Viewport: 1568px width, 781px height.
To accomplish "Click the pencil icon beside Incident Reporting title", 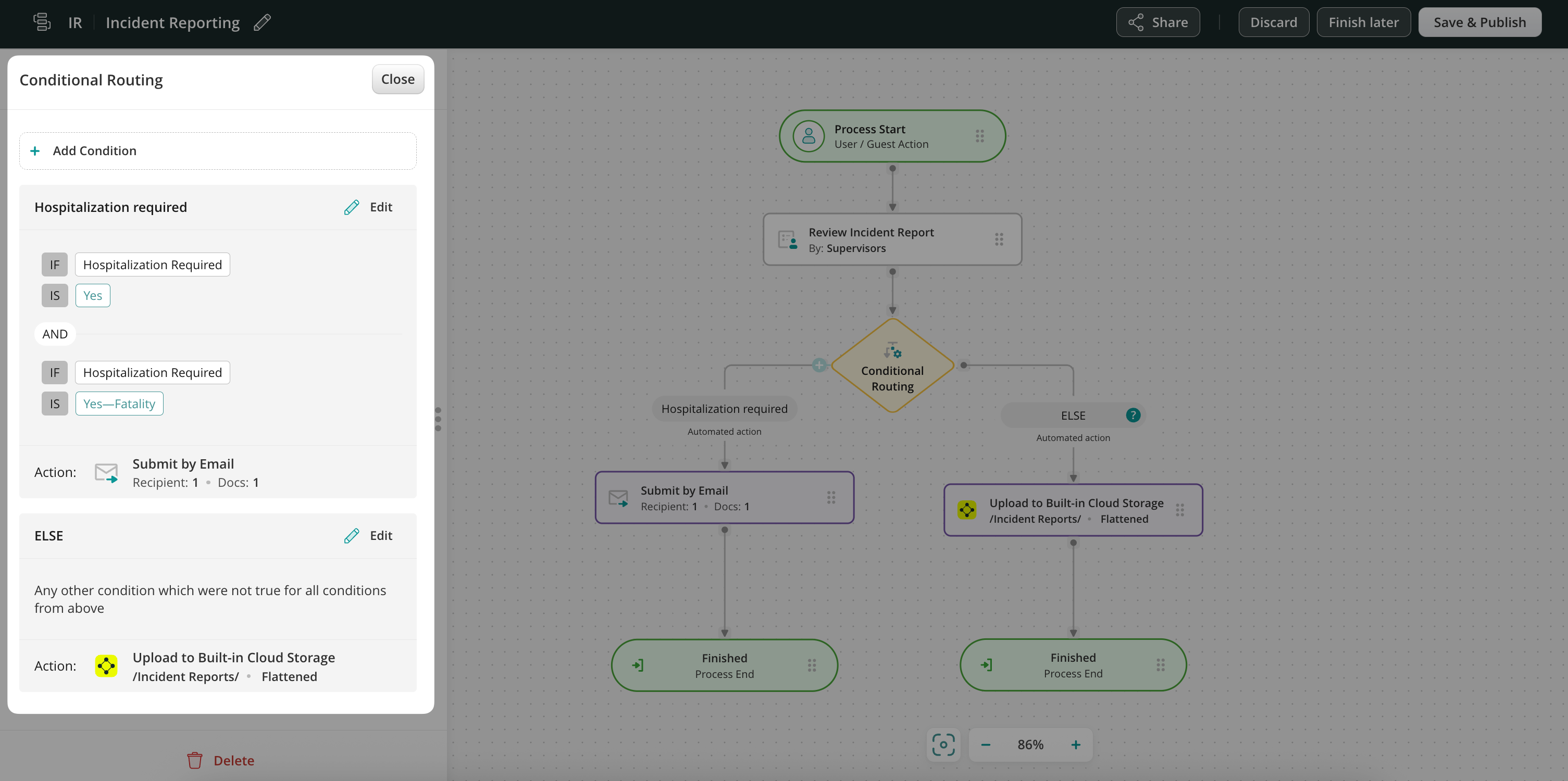I will (x=263, y=22).
